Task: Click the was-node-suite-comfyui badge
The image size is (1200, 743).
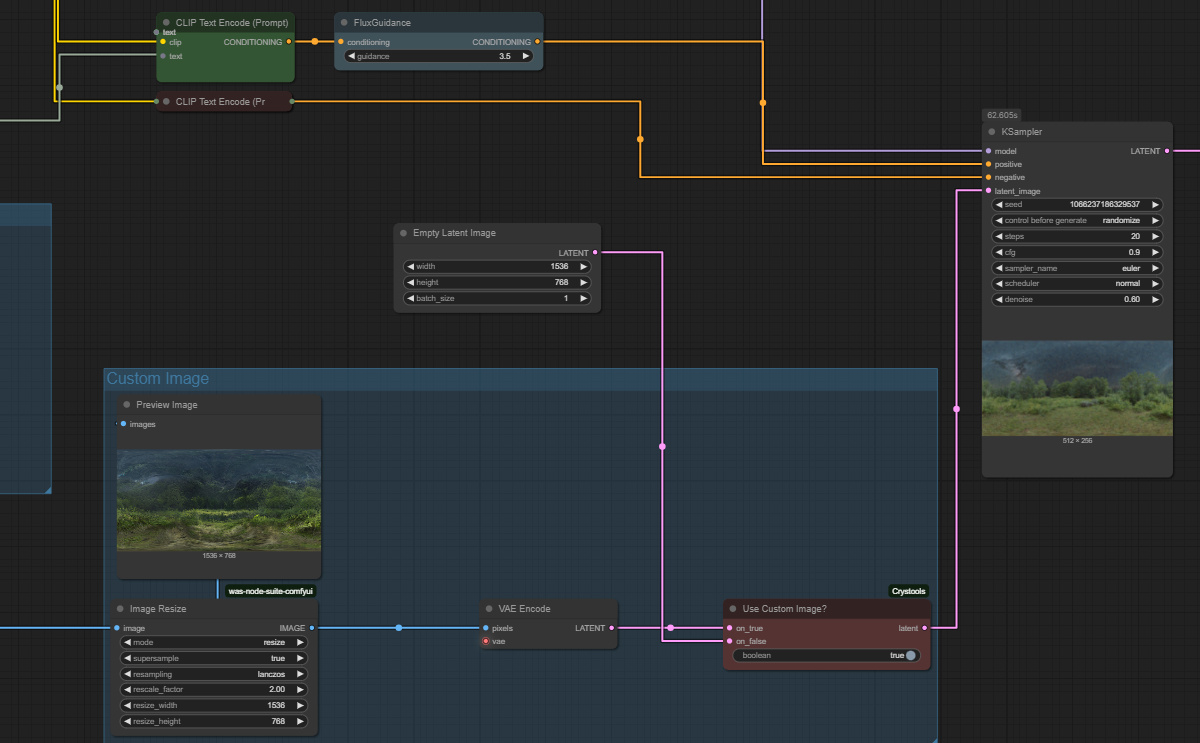Action: 272,590
